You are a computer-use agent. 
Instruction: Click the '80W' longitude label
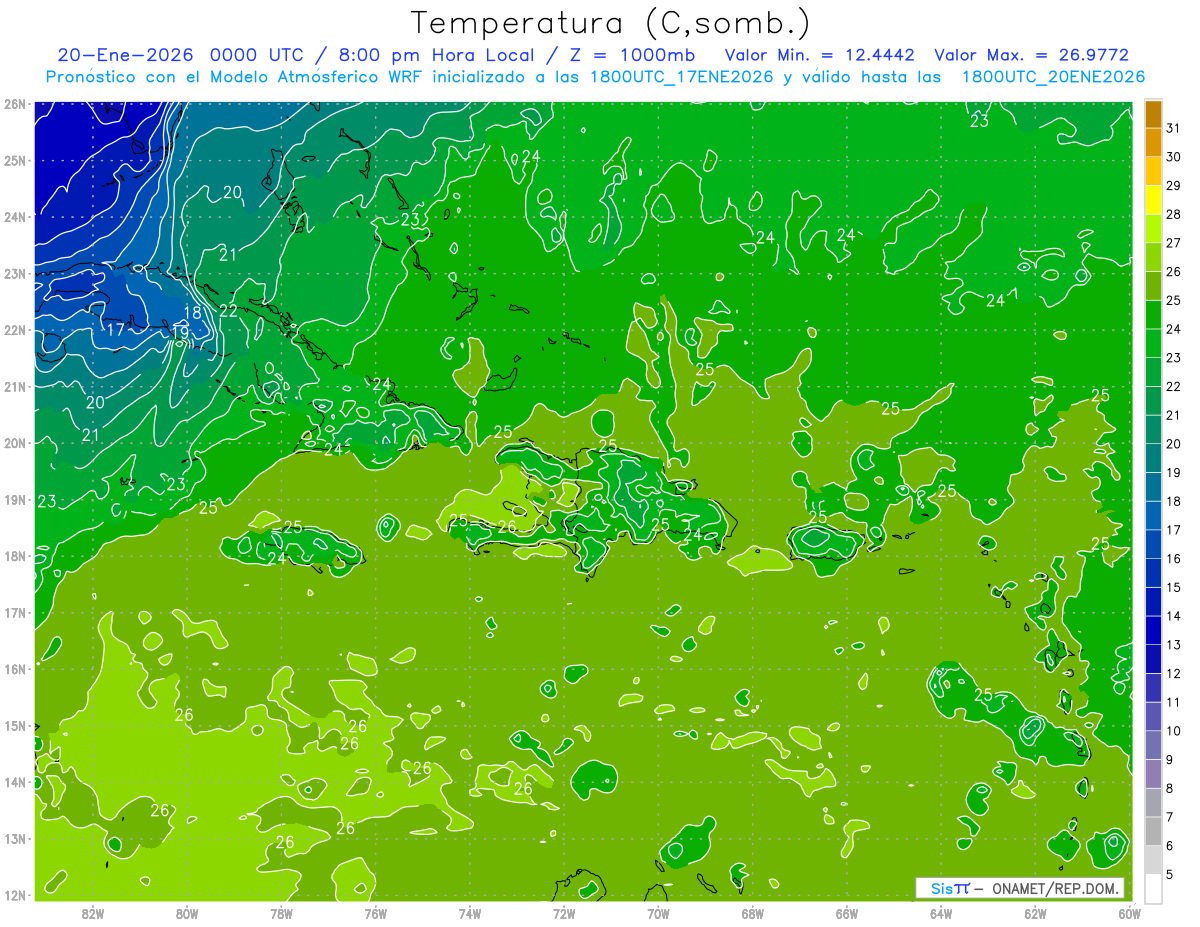click(187, 913)
